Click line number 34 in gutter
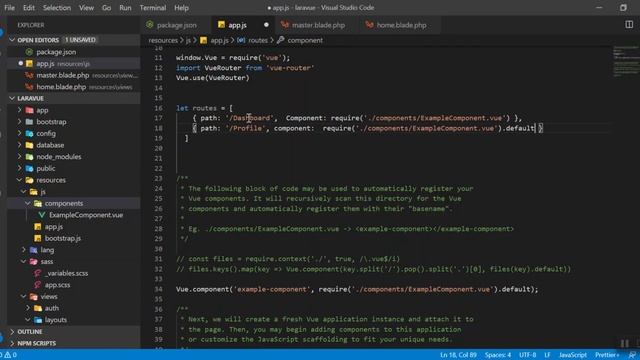Screen dimensions: 640x360 [158, 289]
